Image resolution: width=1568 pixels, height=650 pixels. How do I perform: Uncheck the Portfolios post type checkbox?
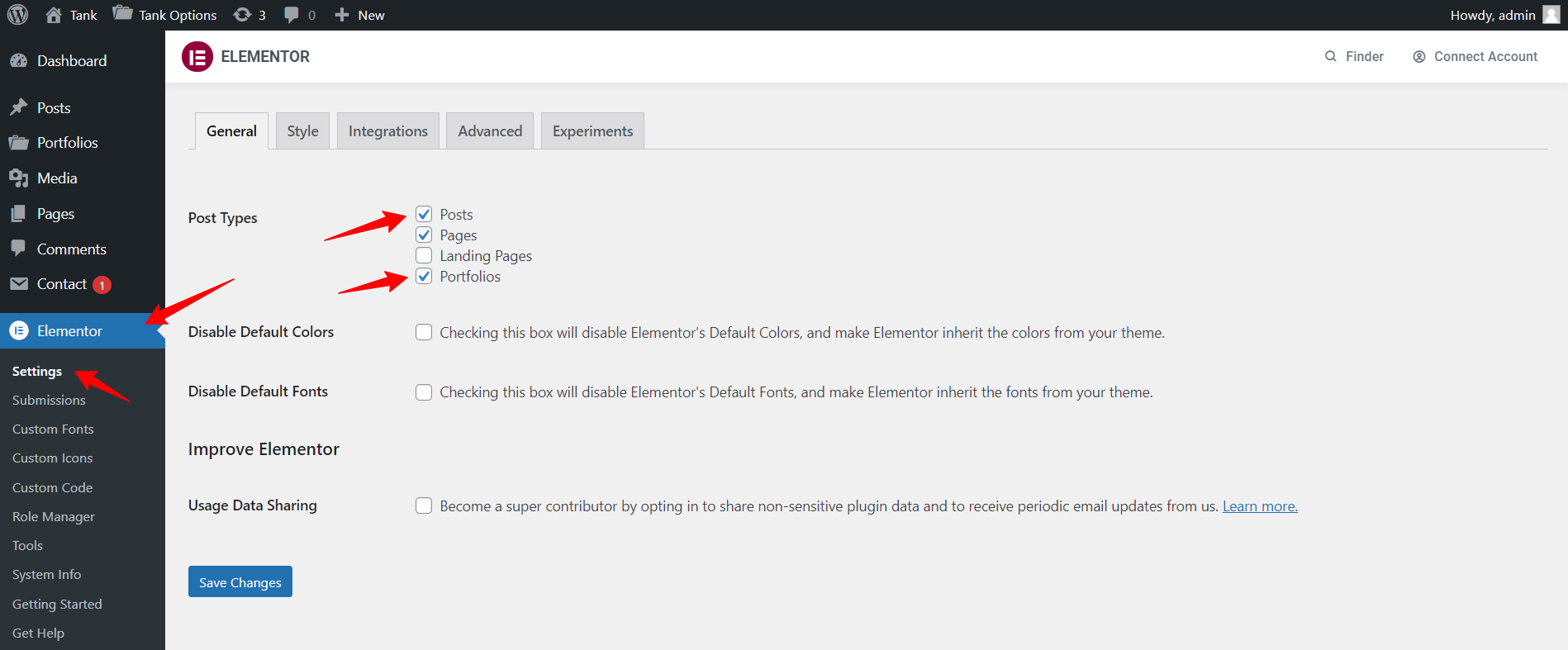[x=424, y=277]
